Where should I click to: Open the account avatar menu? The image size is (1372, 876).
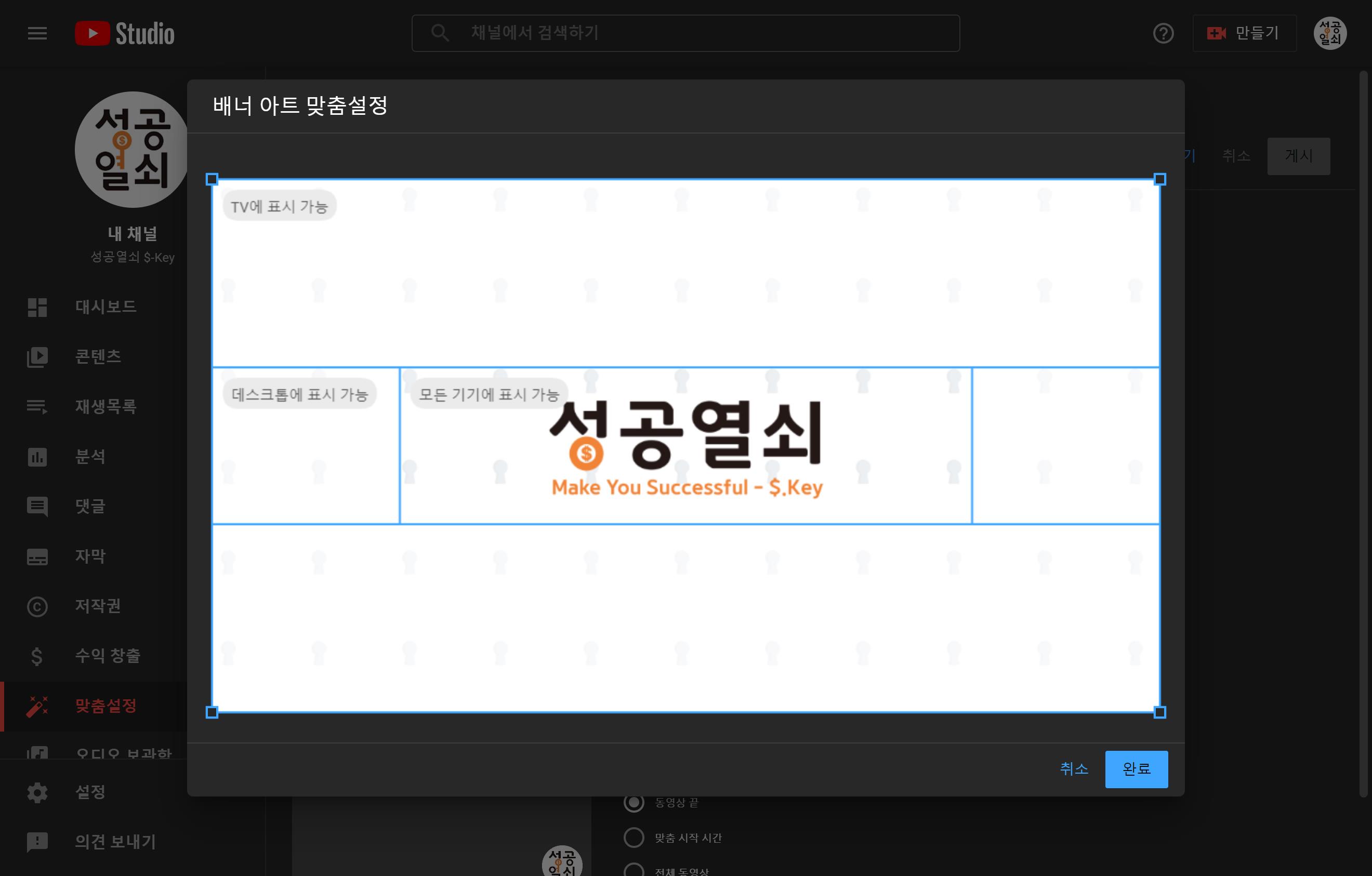point(1330,33)
